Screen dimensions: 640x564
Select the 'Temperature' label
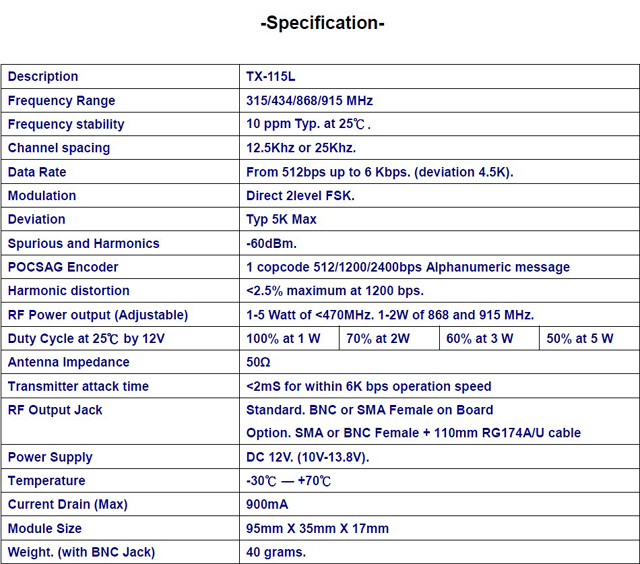tap(47, 481)
